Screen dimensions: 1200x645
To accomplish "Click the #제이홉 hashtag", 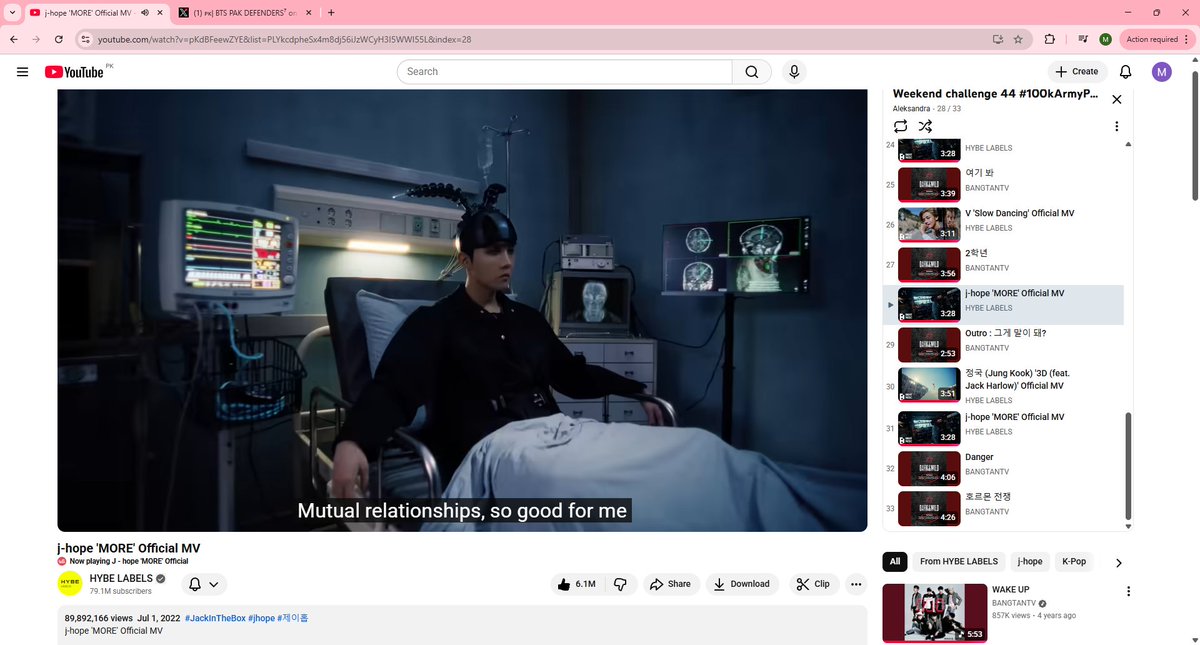I will [293, 618].
